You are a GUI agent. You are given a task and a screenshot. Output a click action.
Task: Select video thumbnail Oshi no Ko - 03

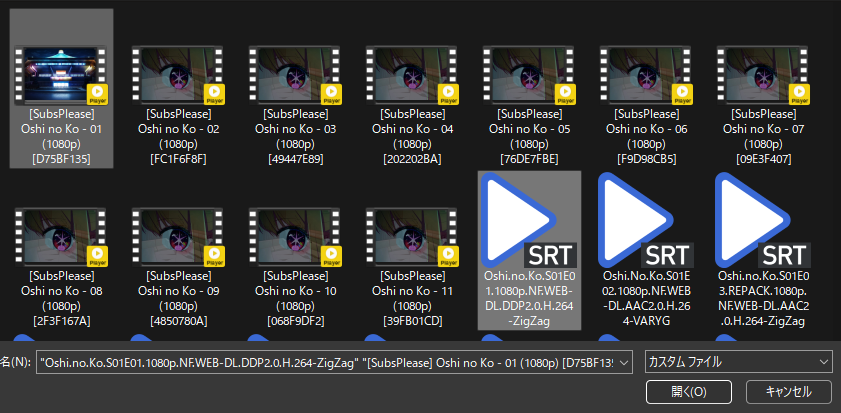295,75
